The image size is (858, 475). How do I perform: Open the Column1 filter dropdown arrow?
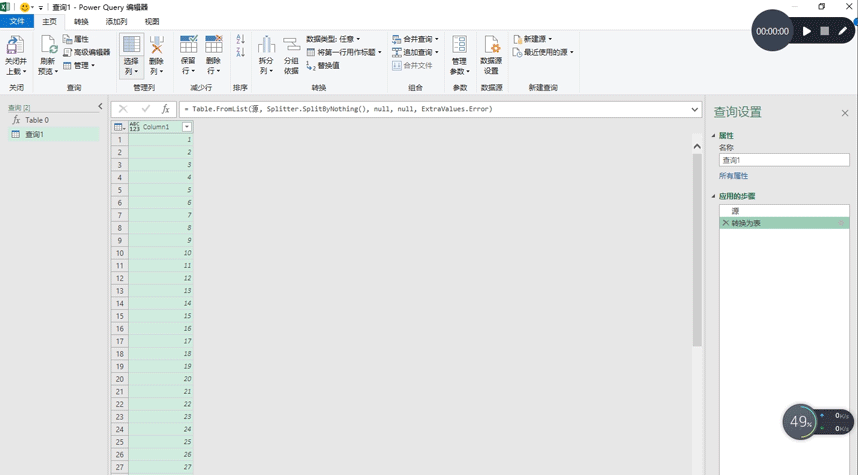click(x=187, y=127)
